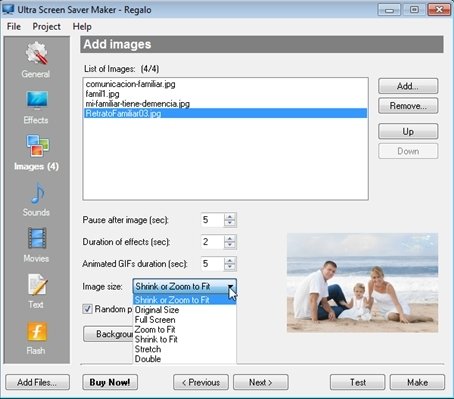Choose Zoom to Fit option

tap(184, 329)
